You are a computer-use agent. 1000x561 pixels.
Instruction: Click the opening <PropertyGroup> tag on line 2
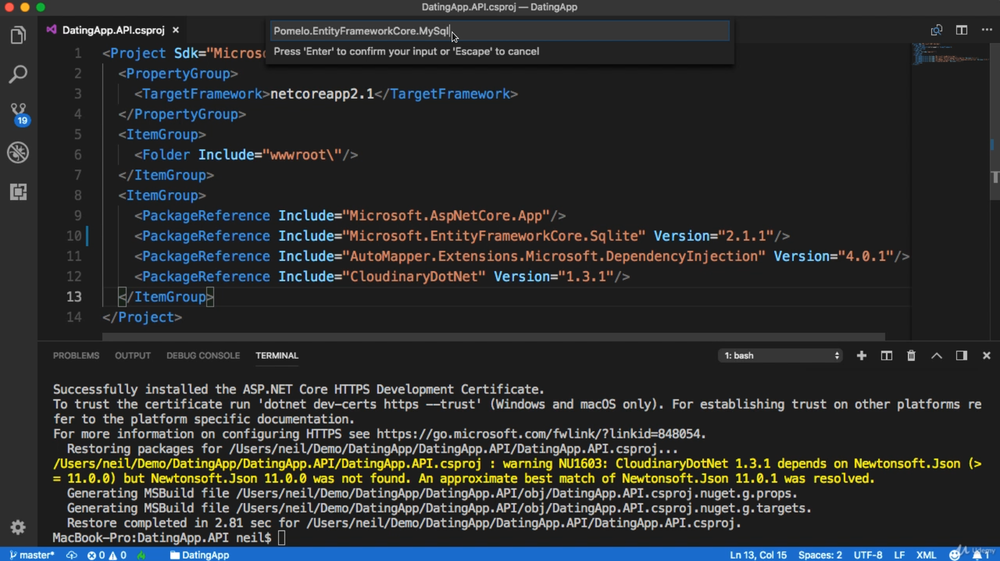(x=178, y=73)
